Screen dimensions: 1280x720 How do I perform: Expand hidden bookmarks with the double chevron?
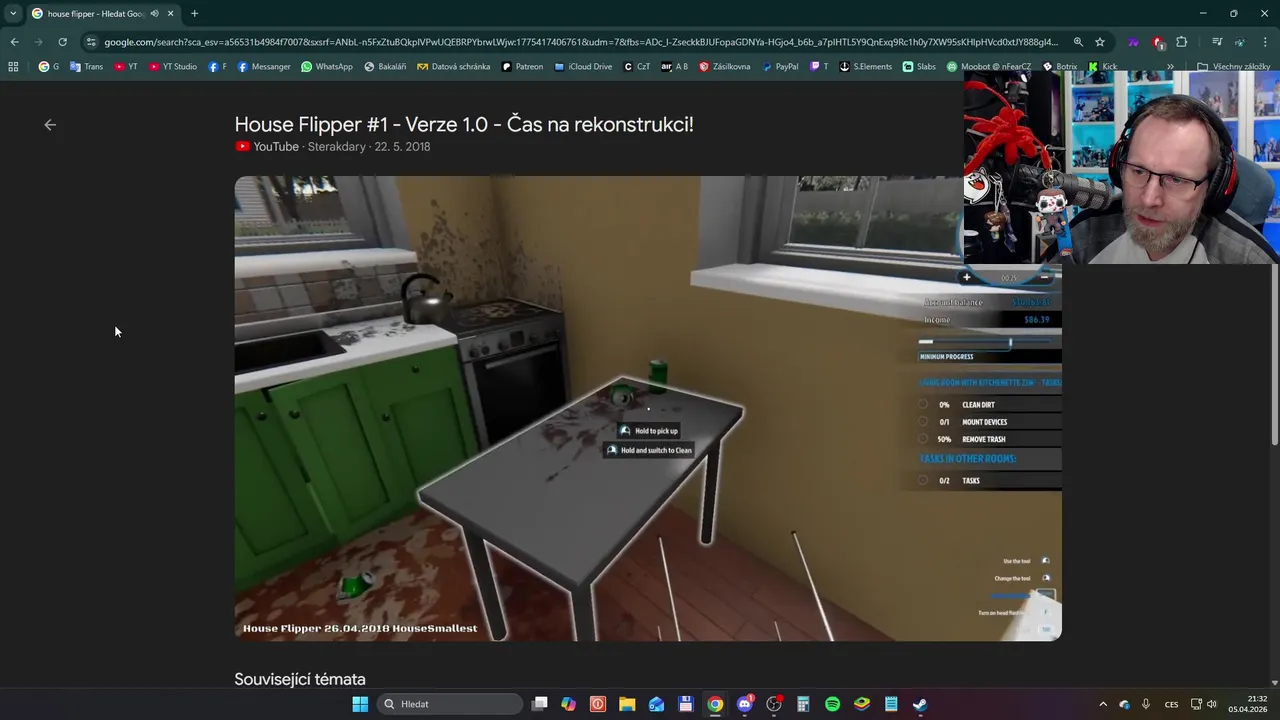(x=1170, y=67)
